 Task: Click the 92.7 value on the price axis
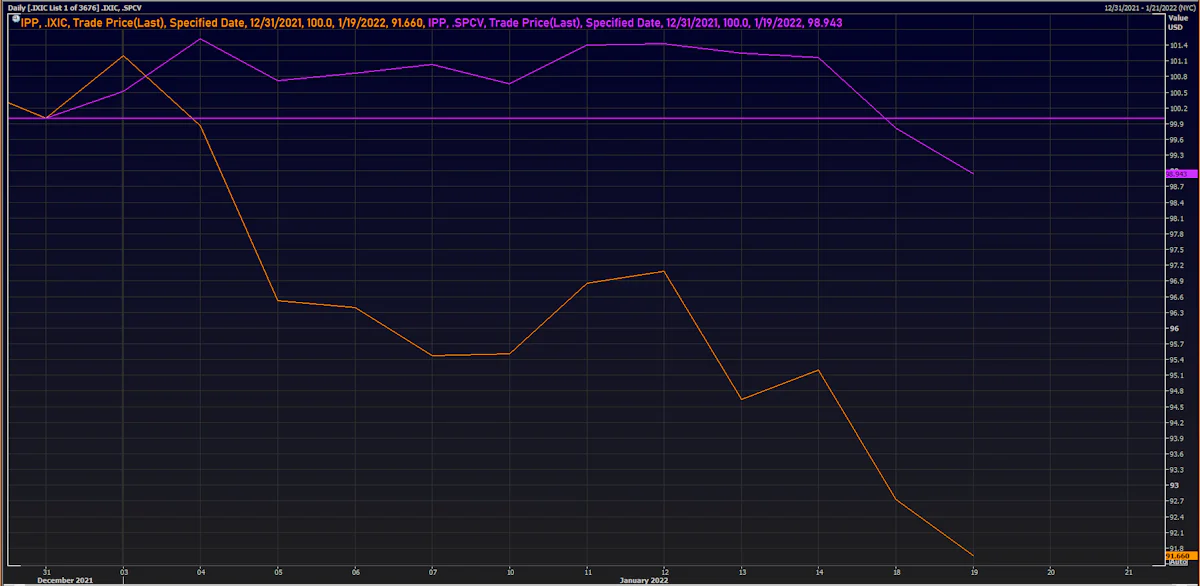(1176, 500)
